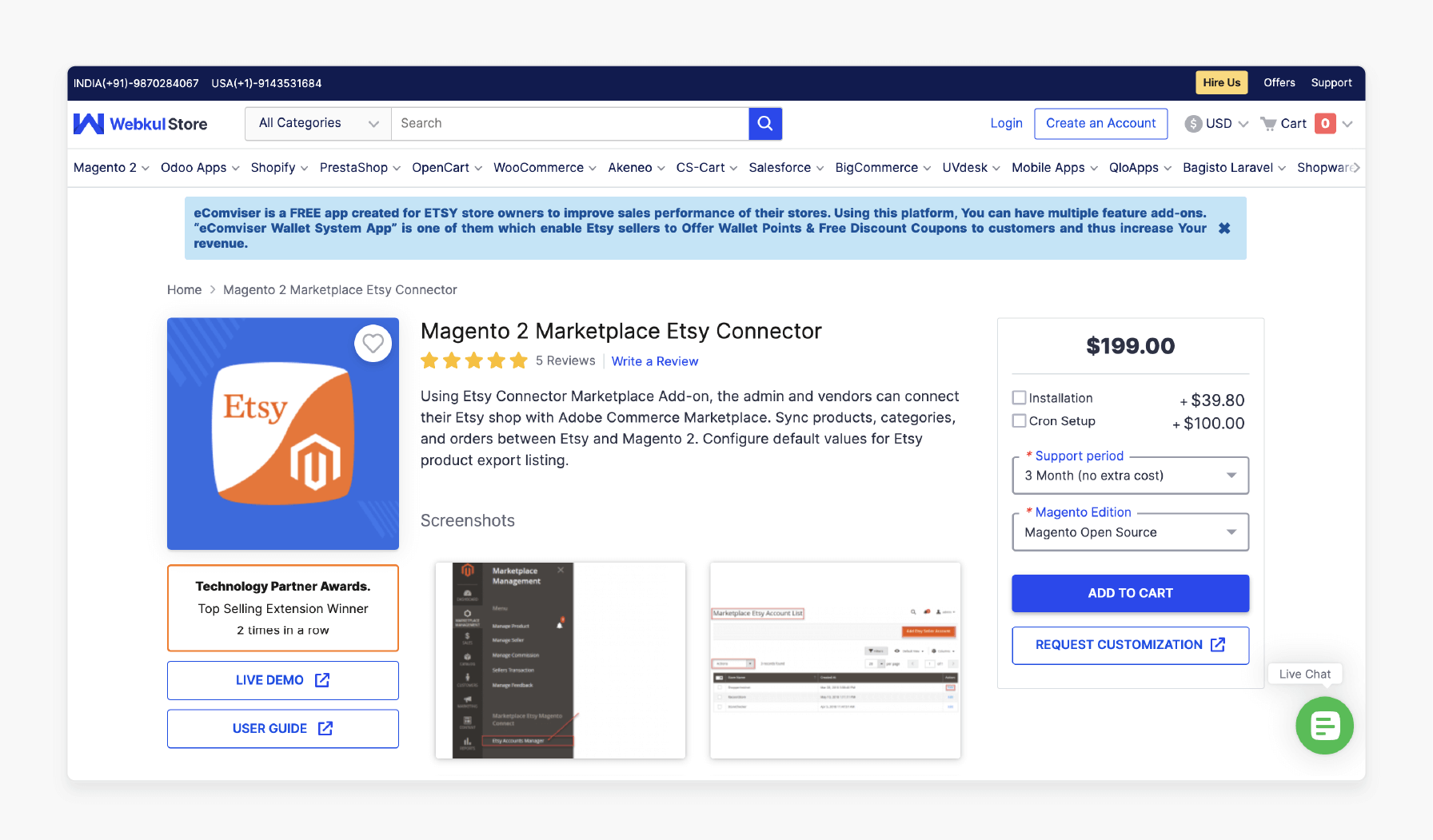Click the Technology Partner Awards box
Screen dimensions: 1433x840
(283, 608)
